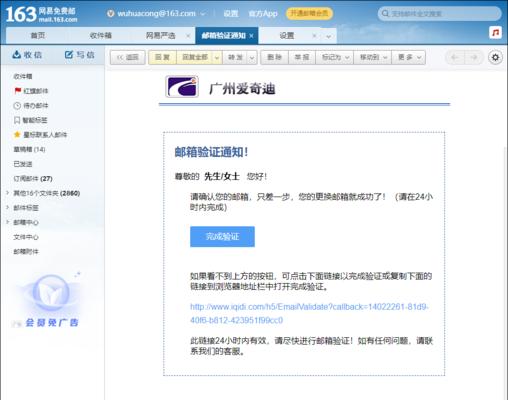Open 星标联系人邮件 folder

pos(45,135)
